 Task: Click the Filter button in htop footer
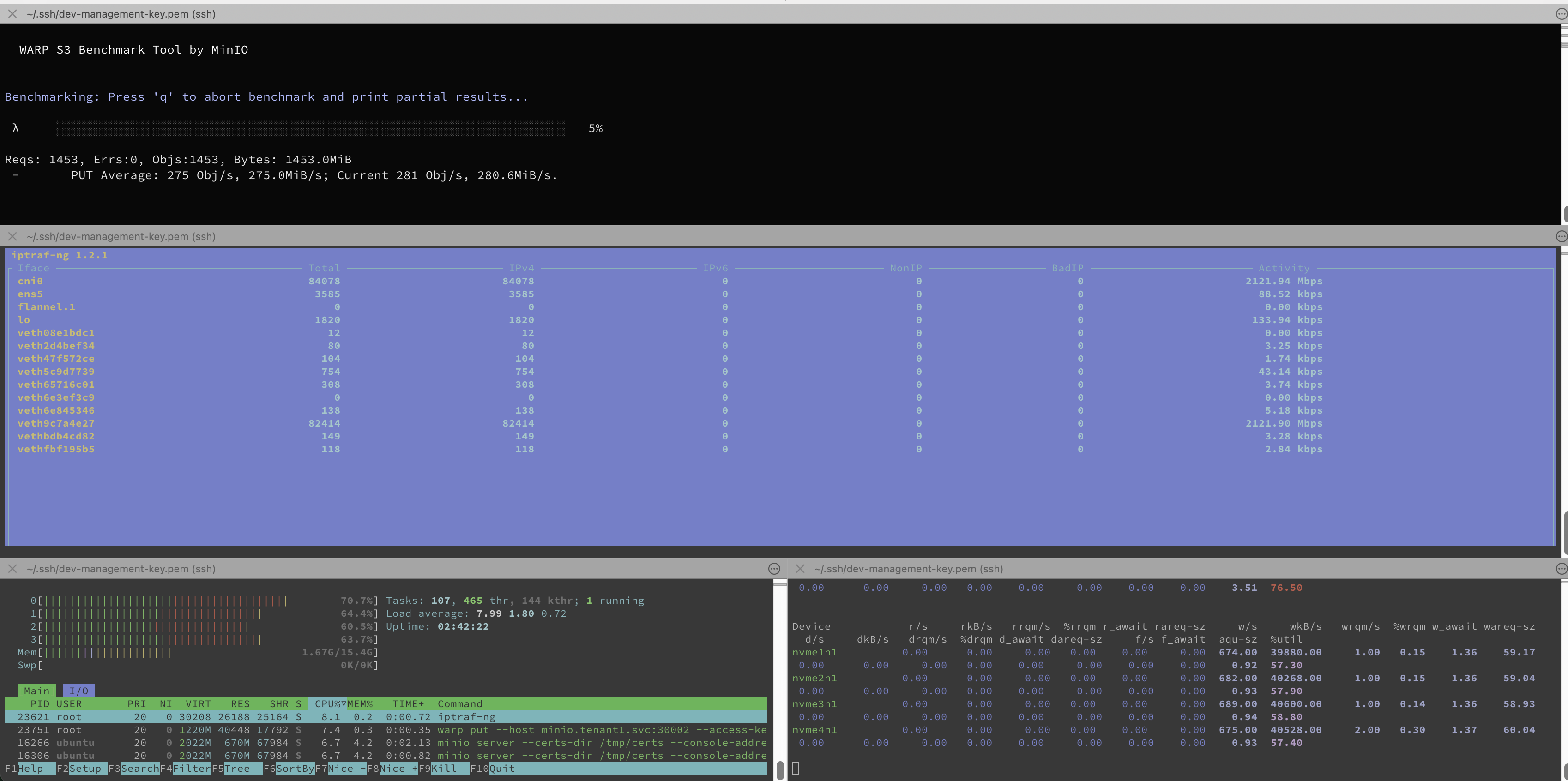[191, 768]
